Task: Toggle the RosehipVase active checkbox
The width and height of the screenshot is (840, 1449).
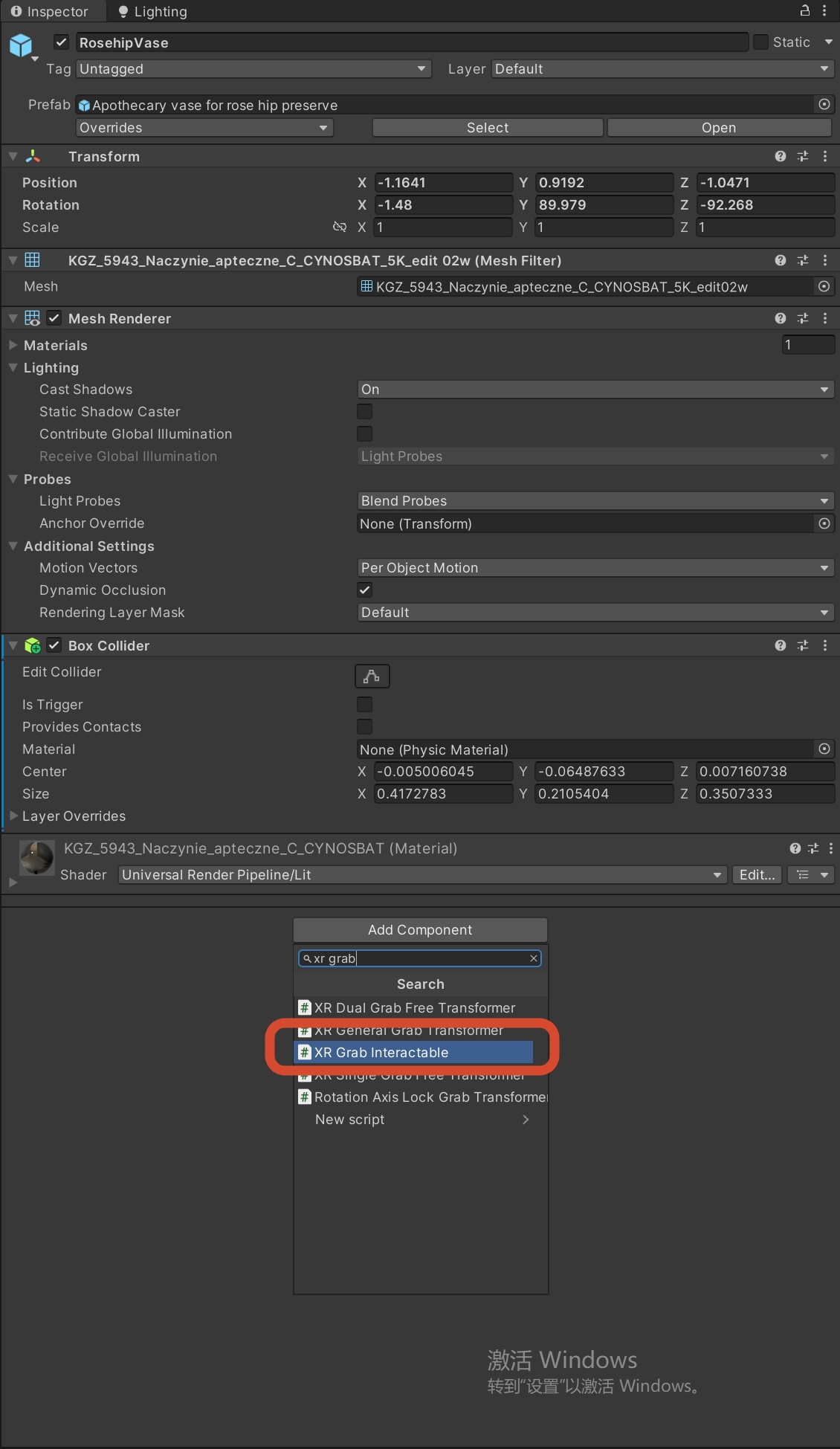Action: tap(62, 42)
